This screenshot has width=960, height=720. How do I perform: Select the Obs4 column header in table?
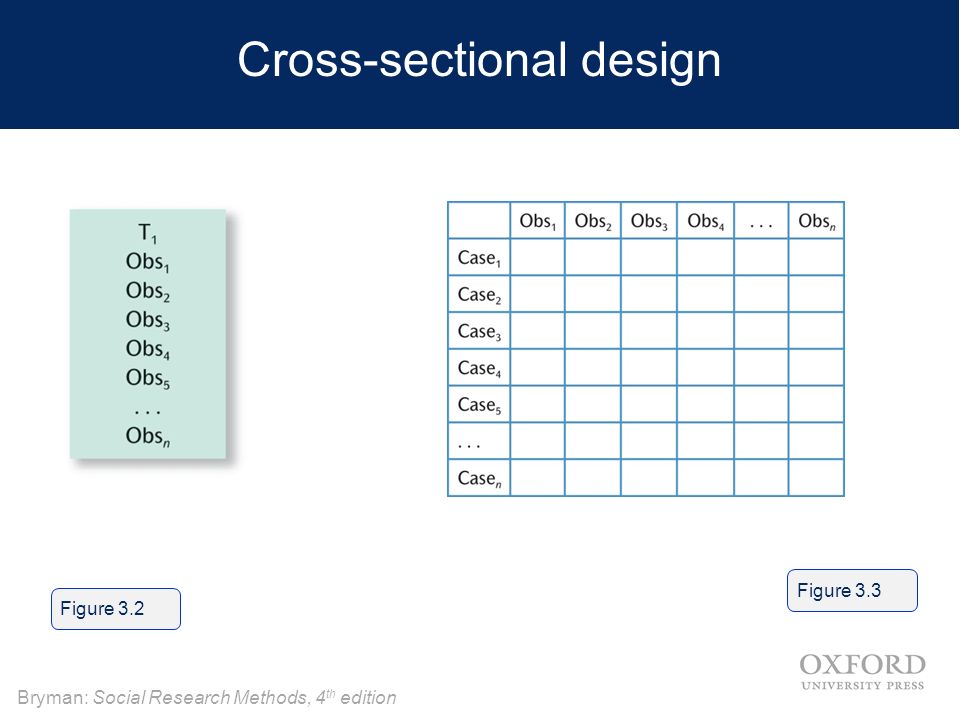[705, 220]
